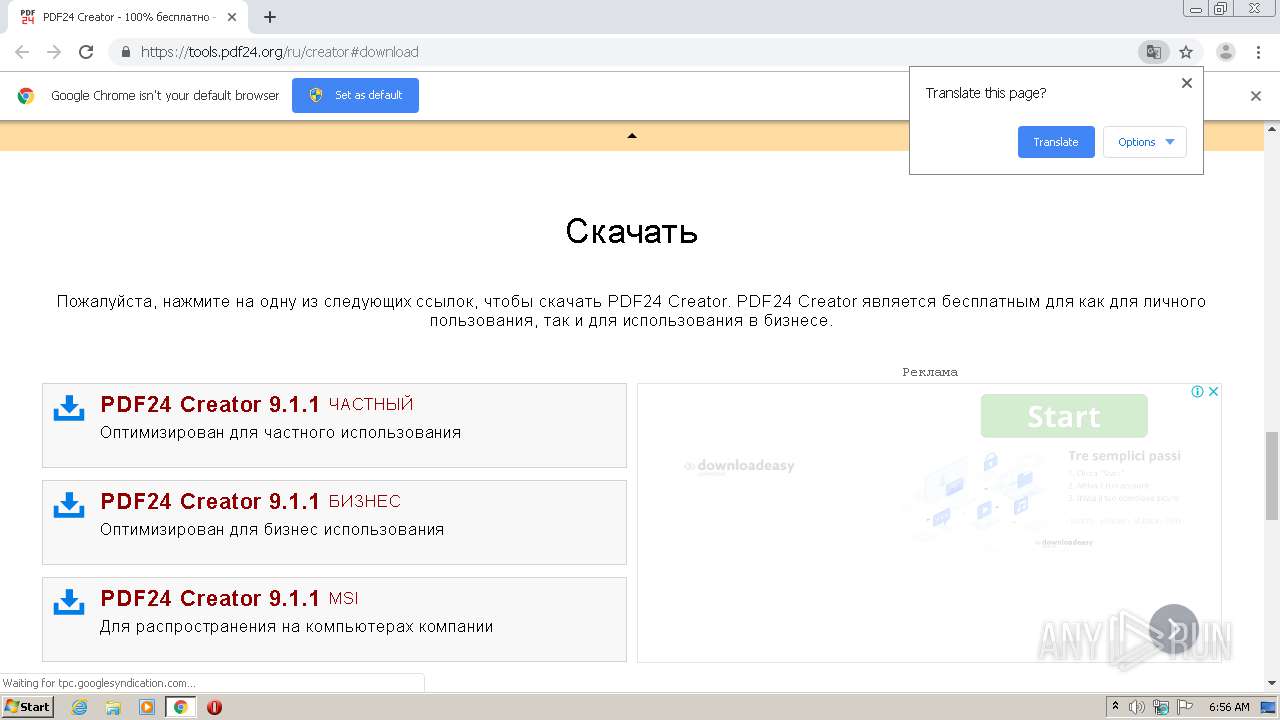This screenshot has height=720, width=1280.
Task: Click the downloadeasy logo in the ad
Action: click(x=740, y=466)
